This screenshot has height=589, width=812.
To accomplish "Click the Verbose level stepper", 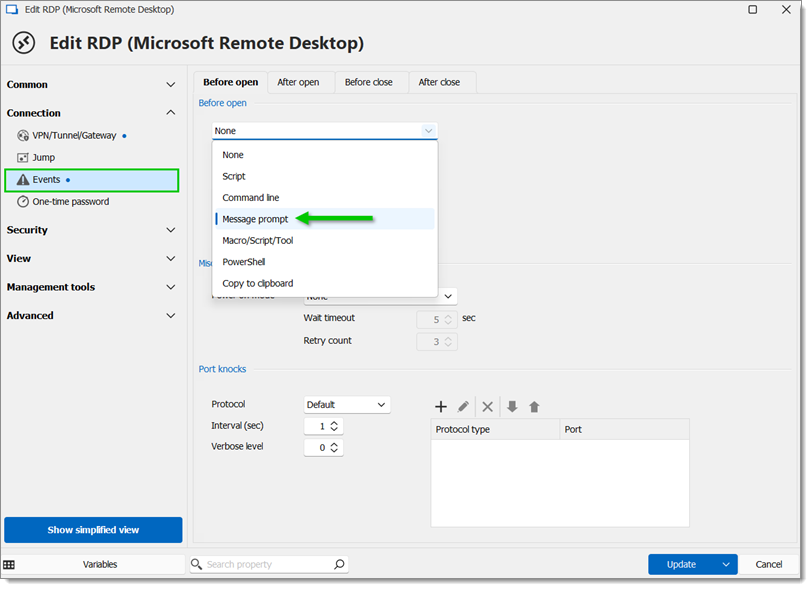I will click(x=334, y=448).
